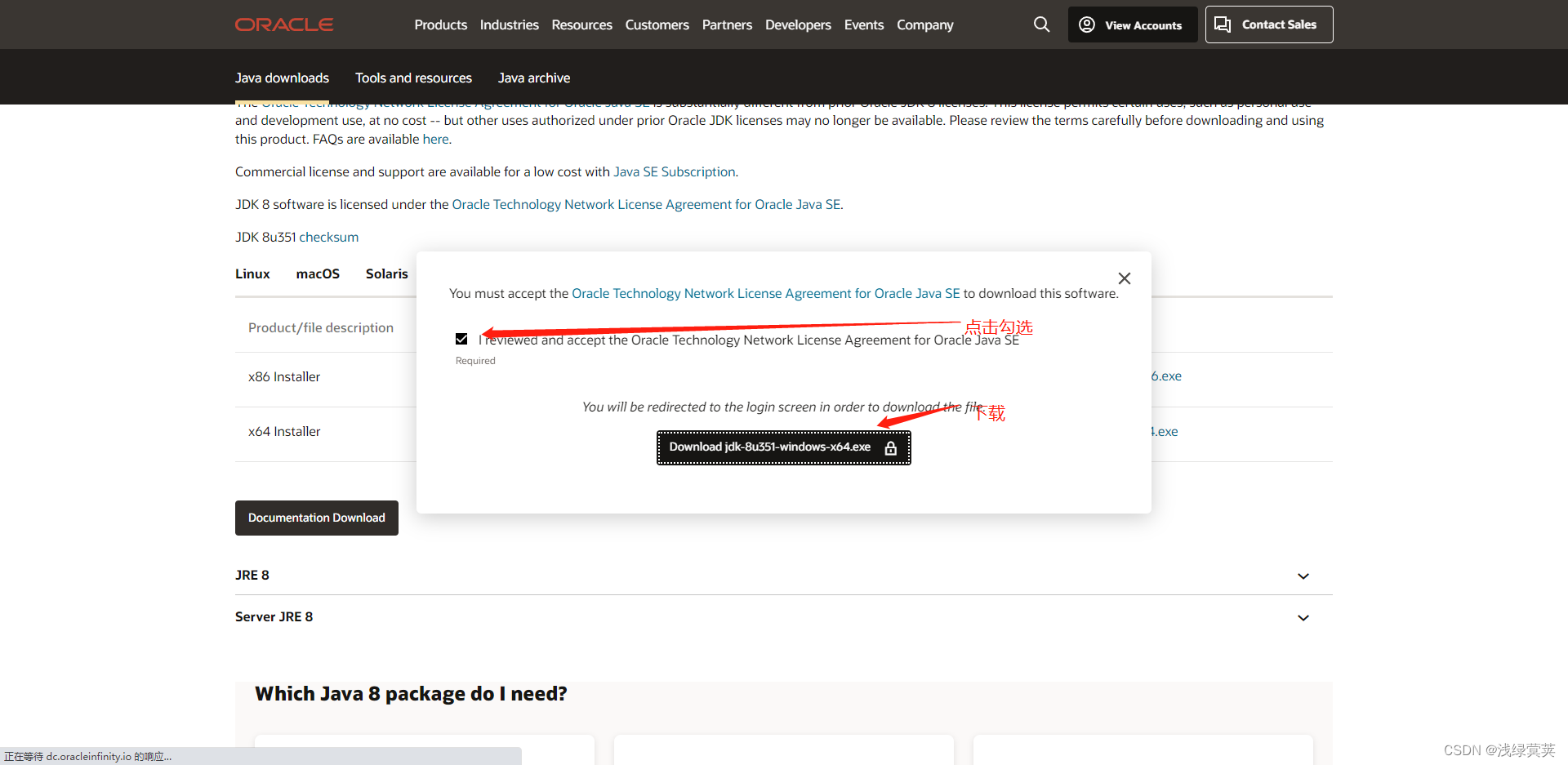Open the Products menu
The image size is (1568, 765).
click(x=440, y=24)
